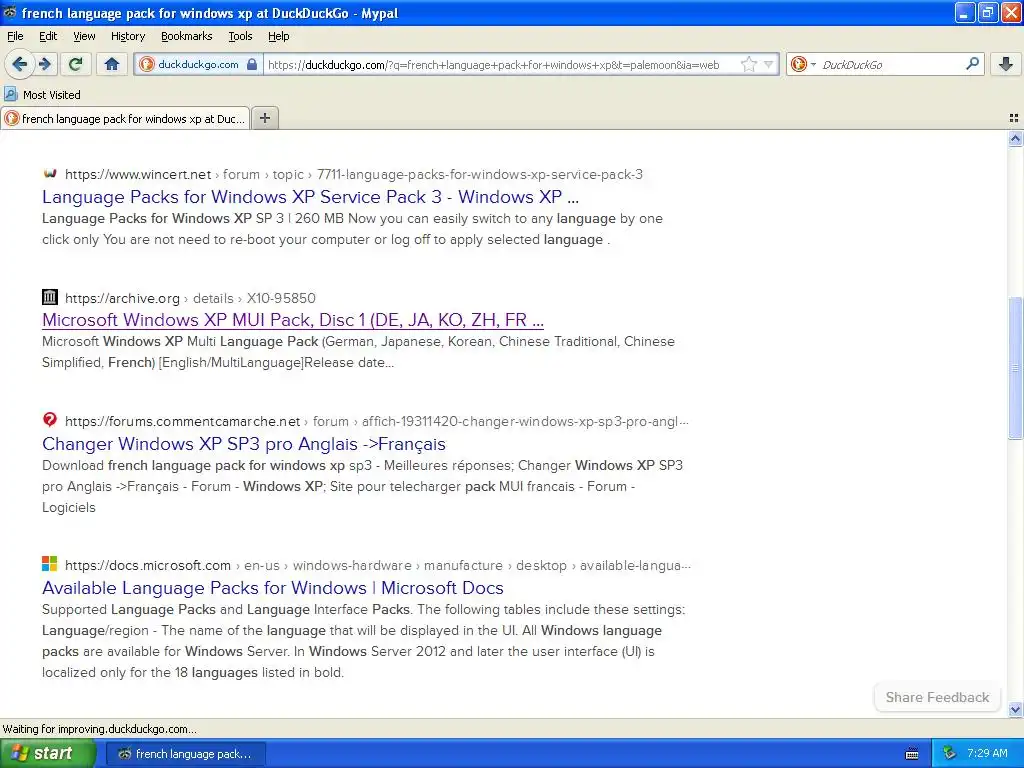Open Language Packs for Windows XP Service Pack 3 result
1024x768 pixels.
[x=310, y=197]
